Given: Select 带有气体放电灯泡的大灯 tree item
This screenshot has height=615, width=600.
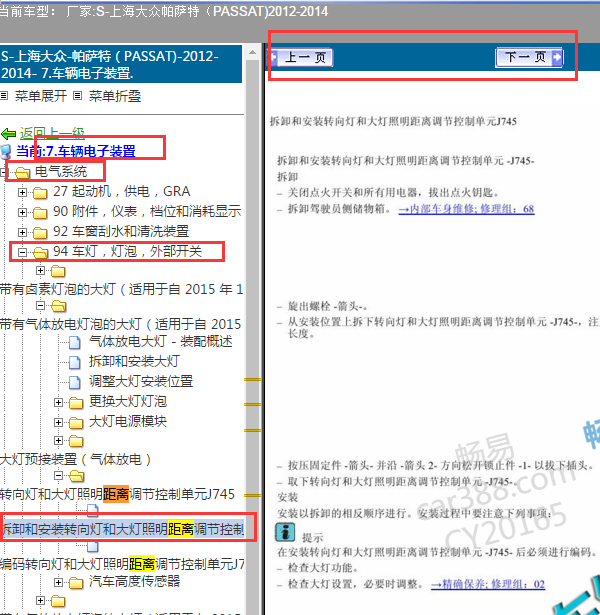Looking at the screenshot, I should pos(120,324).
